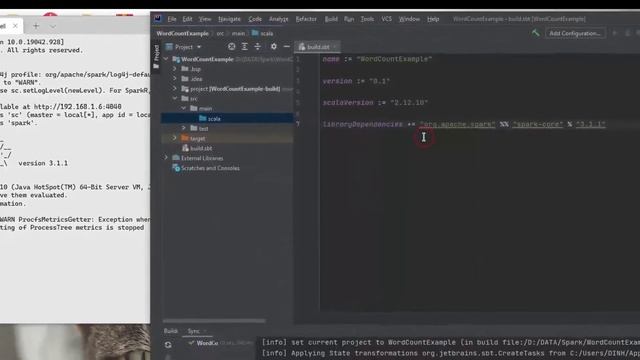This screenshot has width=640, height=360.
Task: Click the Collapse All icon in Project panel
Action: [x=258, y=47]
